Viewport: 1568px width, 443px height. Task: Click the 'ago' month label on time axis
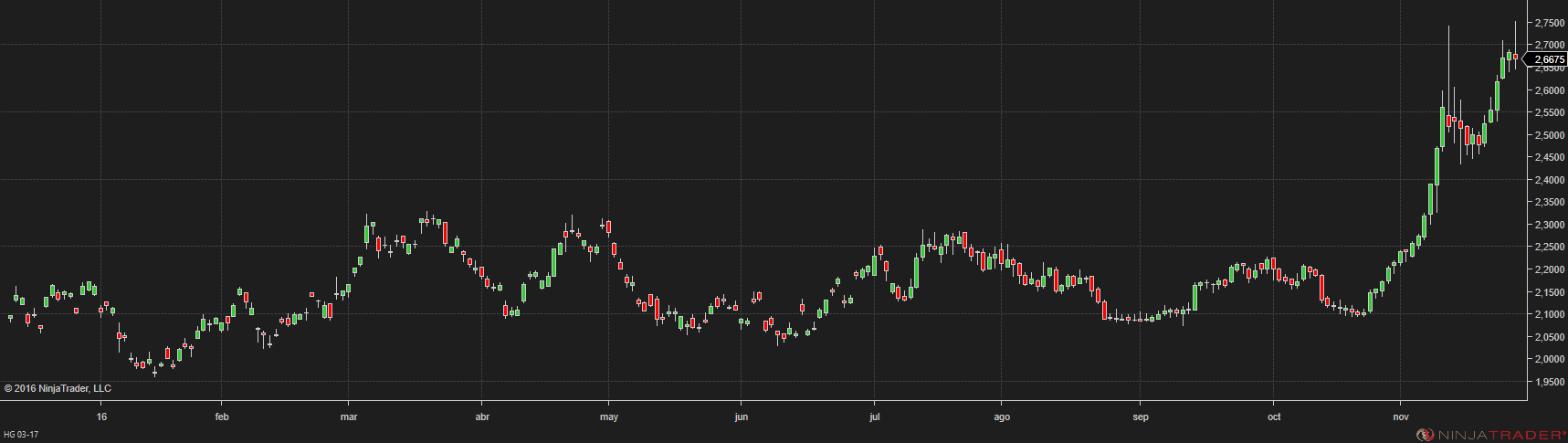1002,417
